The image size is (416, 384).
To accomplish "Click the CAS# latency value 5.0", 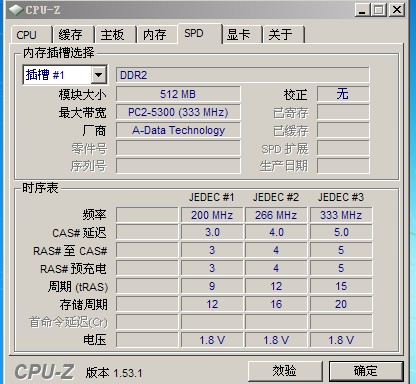I will (x=341, y=232).
